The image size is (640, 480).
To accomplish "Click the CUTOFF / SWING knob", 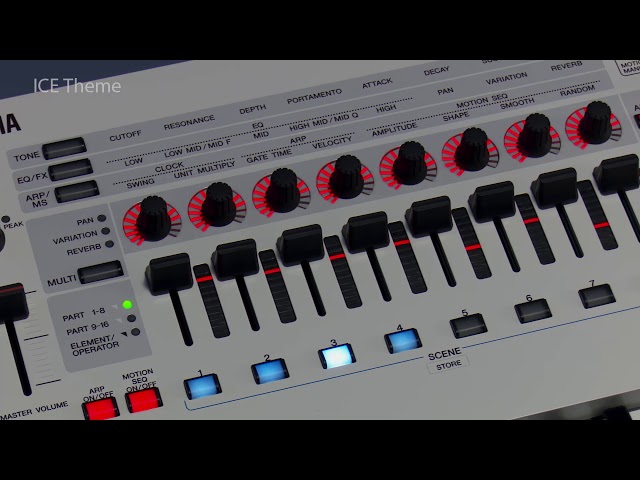I will (x=153, y=218).
